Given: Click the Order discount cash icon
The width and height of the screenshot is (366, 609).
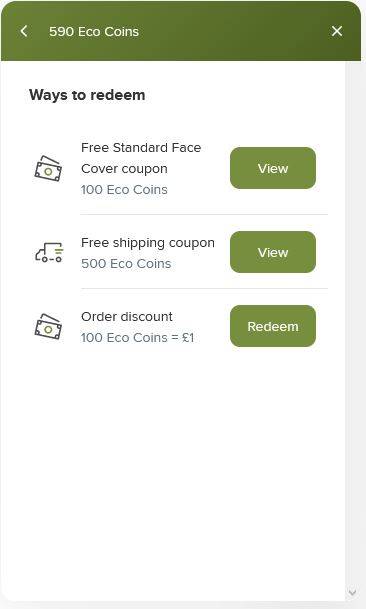Looking at the screenshot, I should point(48,327).
